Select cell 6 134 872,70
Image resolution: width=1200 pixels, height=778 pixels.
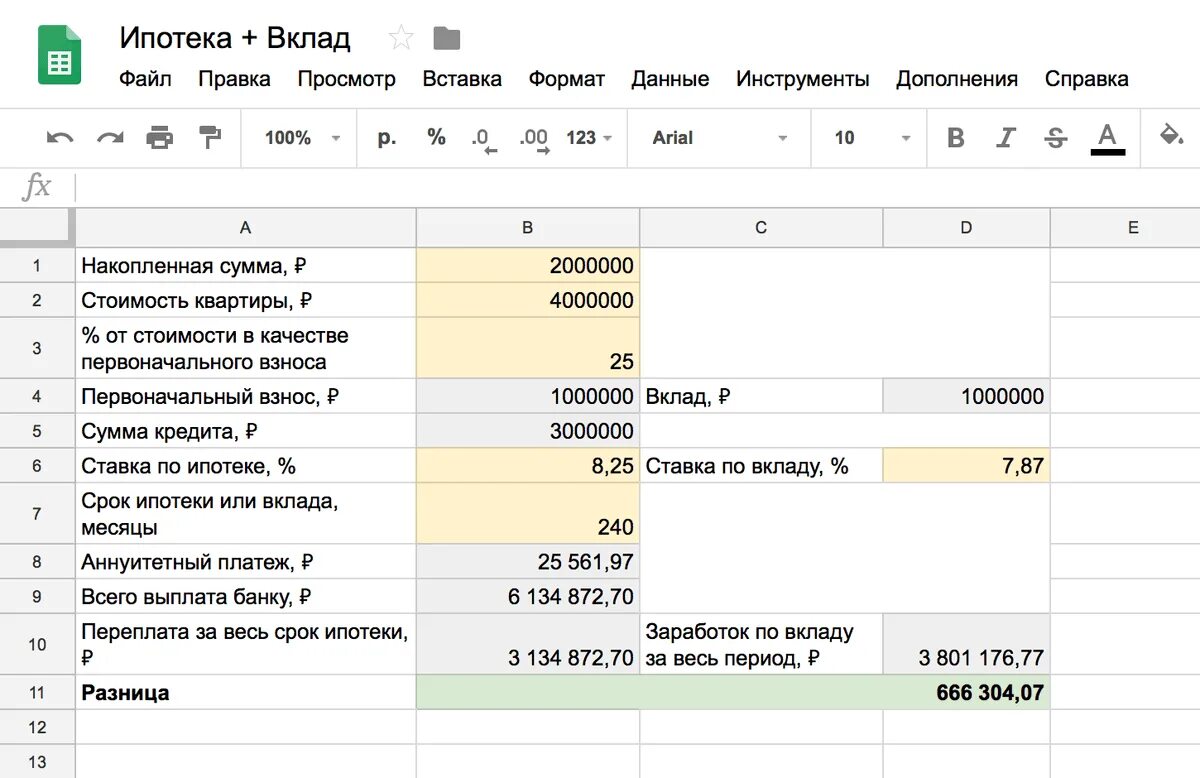pyautogui.click(x=528, y=597)
